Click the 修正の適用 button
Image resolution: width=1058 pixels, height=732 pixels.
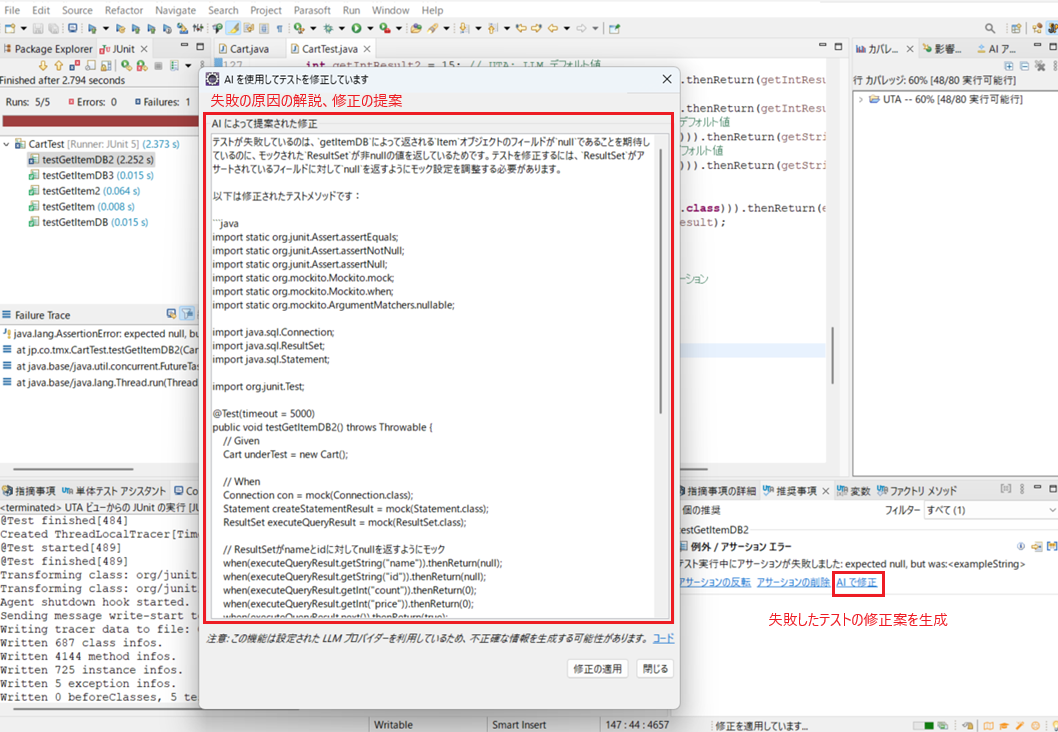coord(597,669)
